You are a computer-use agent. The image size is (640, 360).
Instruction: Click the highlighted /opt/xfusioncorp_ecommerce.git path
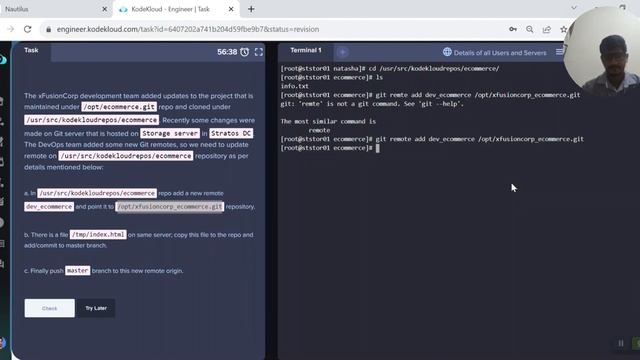(x=169, y=207)
